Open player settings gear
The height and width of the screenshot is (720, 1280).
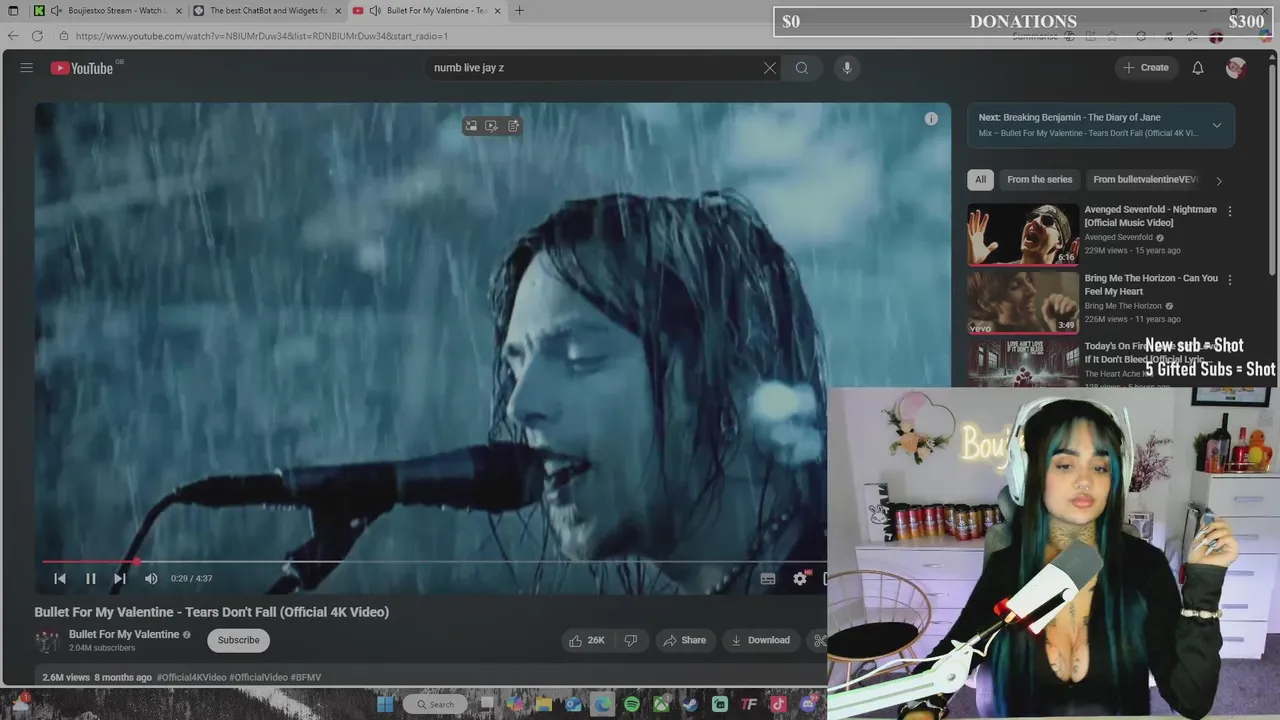(x=800, y=578)
